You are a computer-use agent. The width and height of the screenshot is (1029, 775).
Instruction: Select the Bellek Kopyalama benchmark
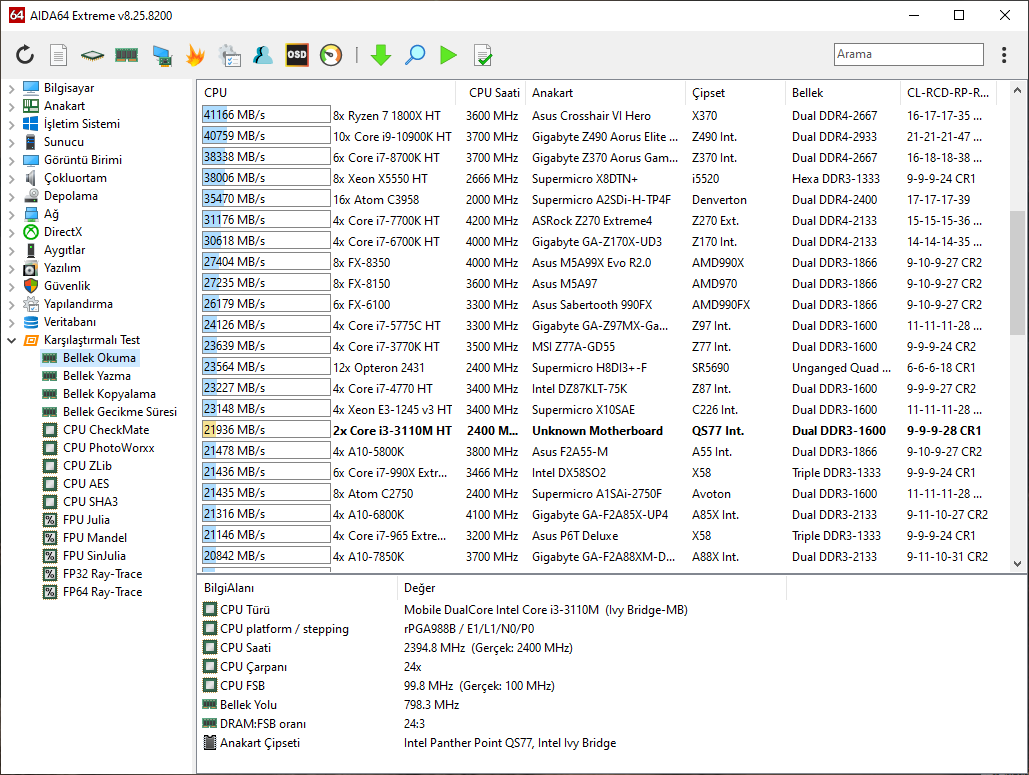[x=109, y=394]
